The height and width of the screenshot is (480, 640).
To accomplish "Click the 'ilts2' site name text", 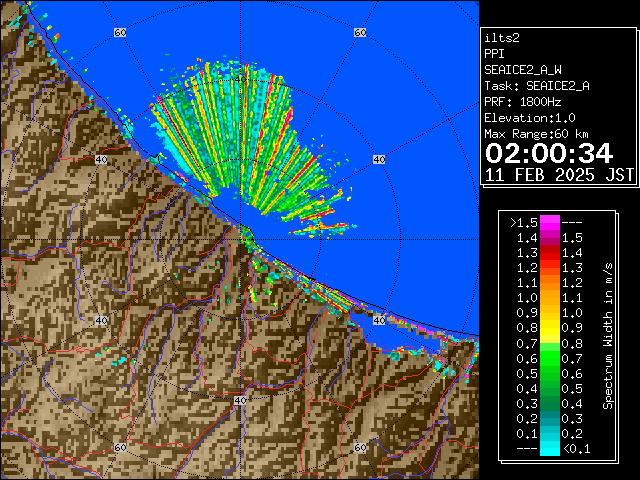I will click(x=502, y=38).
